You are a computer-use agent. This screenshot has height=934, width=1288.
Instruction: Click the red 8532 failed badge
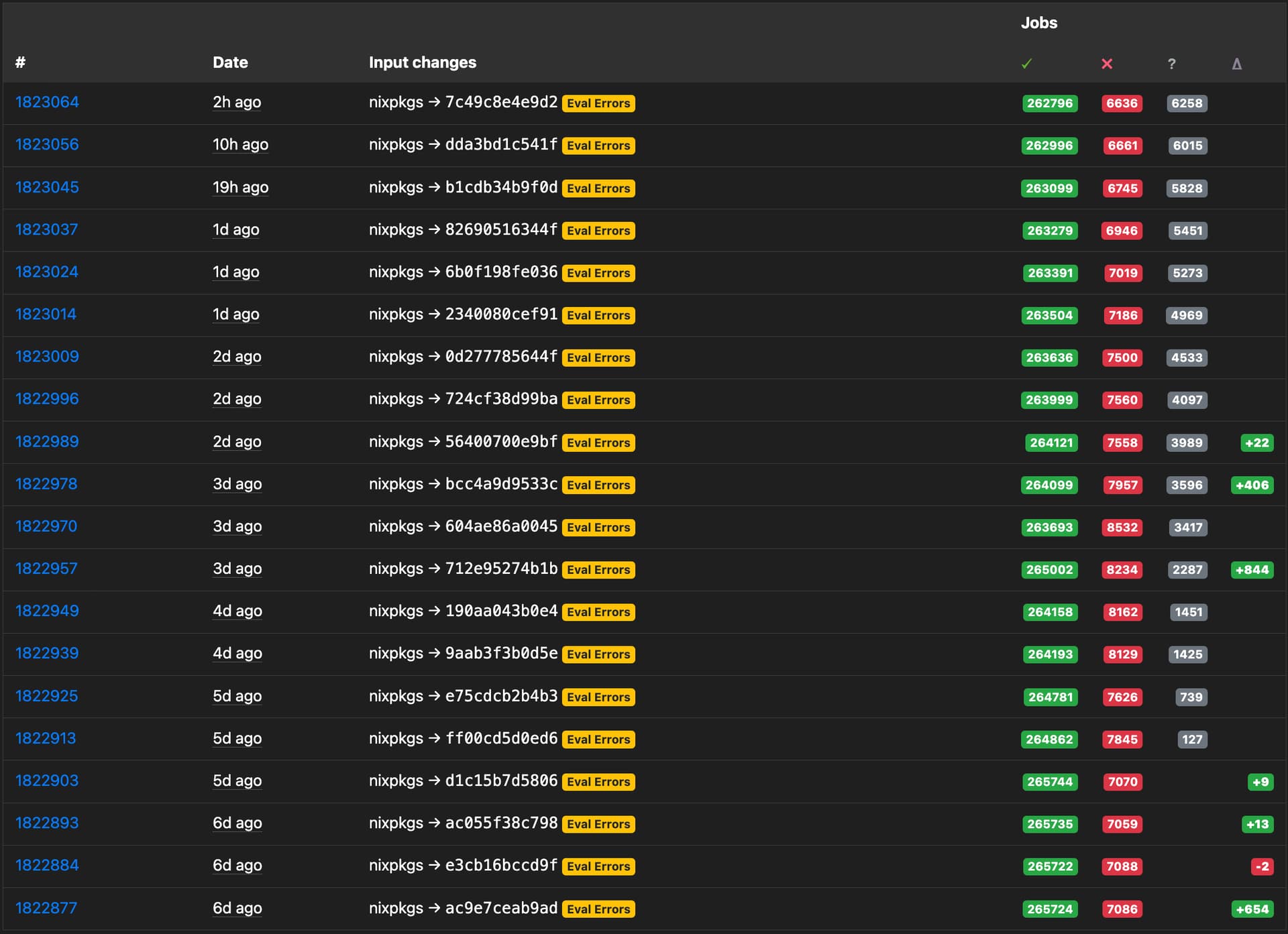coord(1122,528)
